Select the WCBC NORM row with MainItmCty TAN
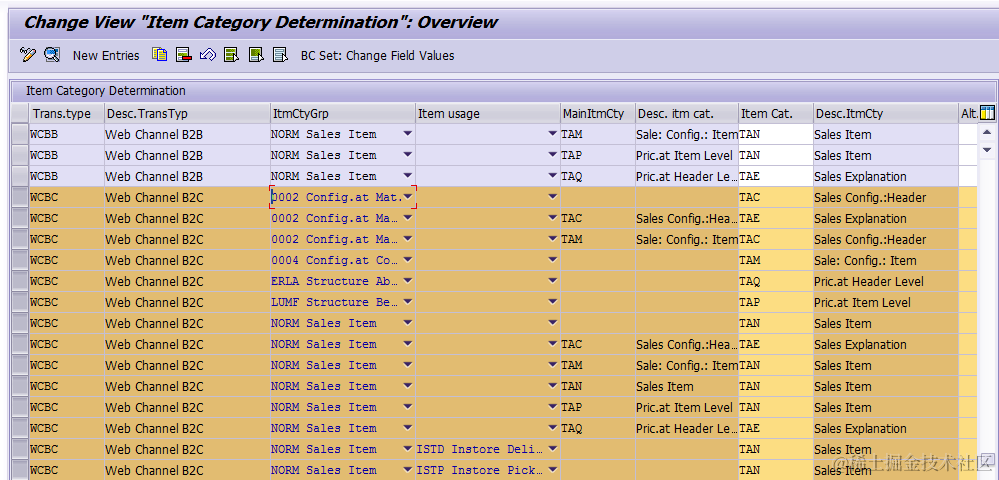Screen dimensions: 999x480 [20, 386]
